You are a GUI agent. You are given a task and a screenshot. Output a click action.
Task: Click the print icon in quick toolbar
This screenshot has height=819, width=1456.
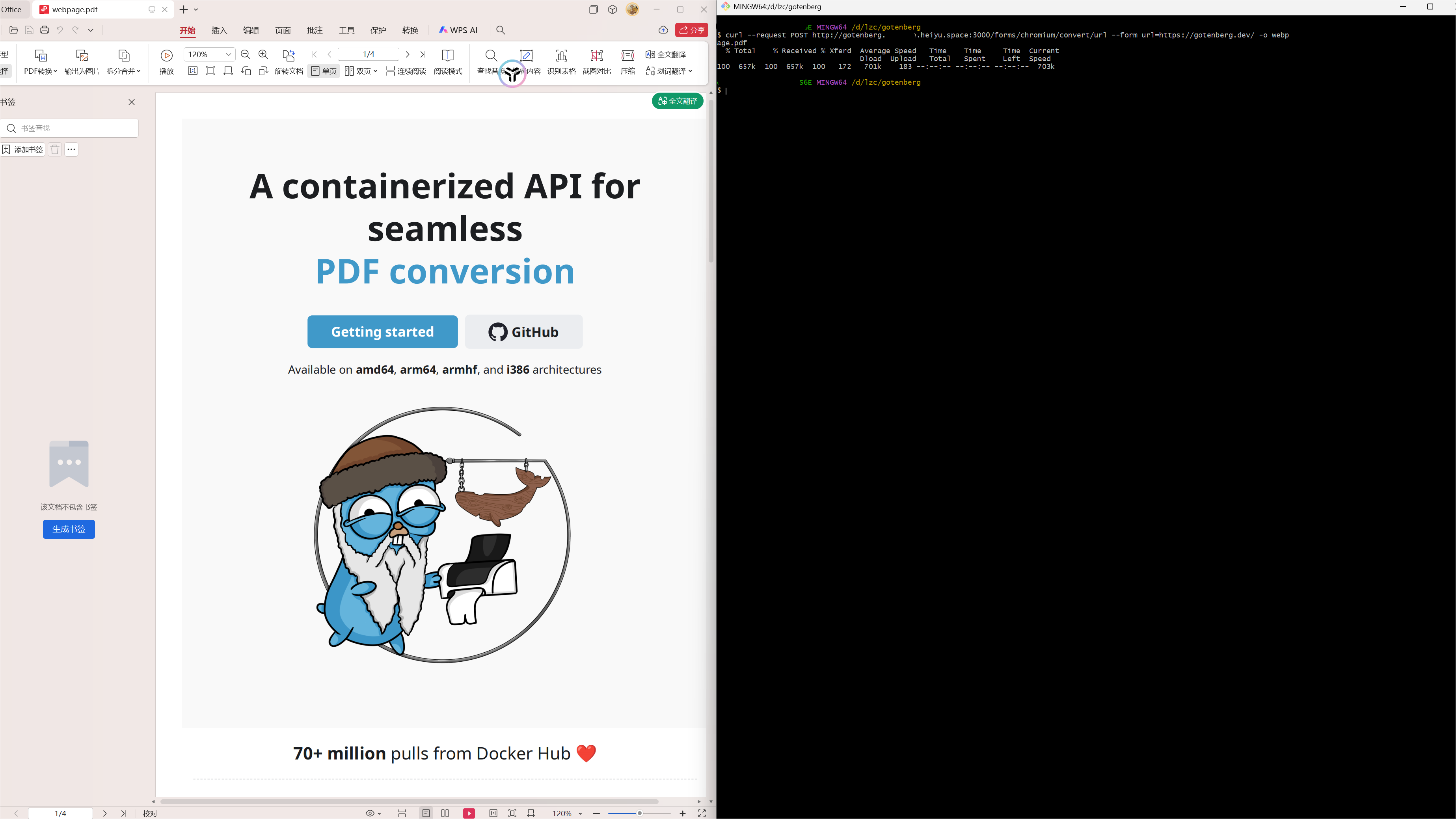45,30
